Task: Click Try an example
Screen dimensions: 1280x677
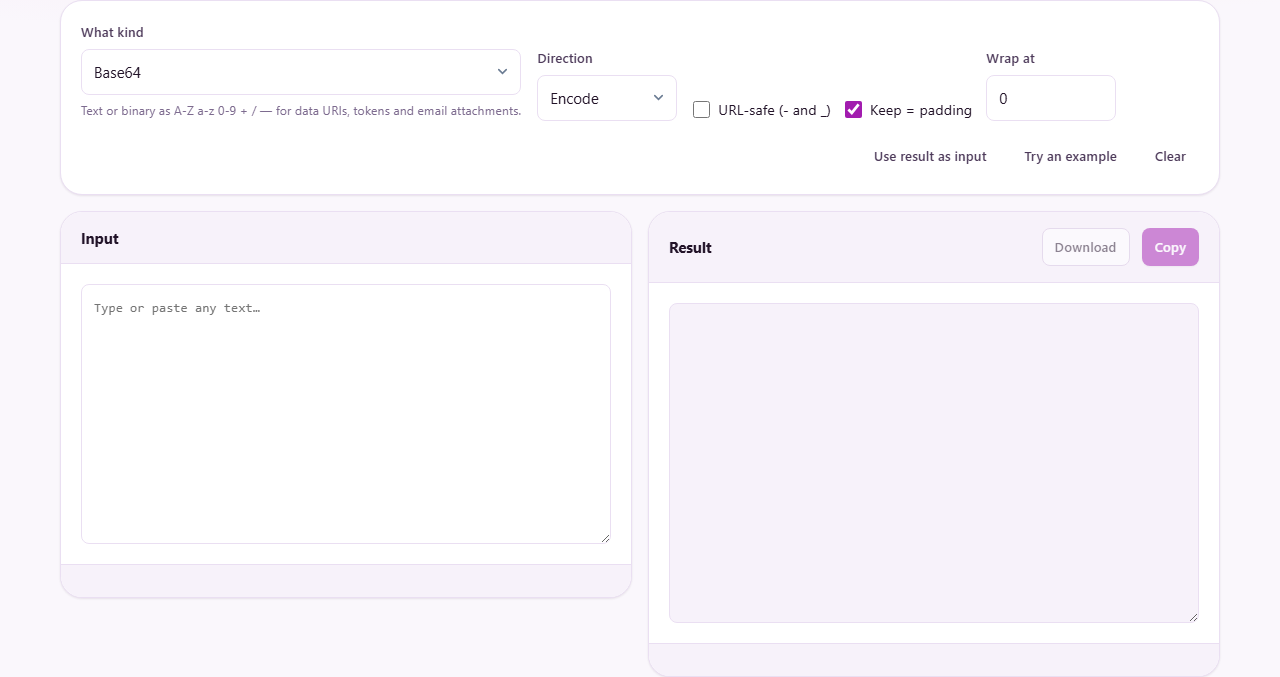Action: point(1070,156)
